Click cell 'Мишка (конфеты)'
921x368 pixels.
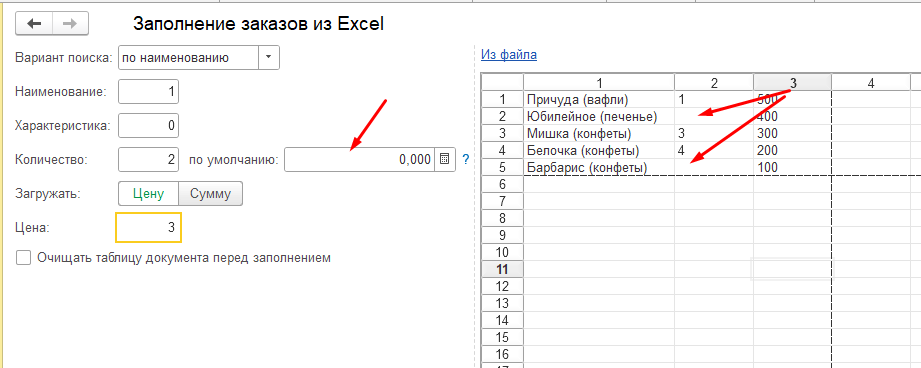coord(599,133)
